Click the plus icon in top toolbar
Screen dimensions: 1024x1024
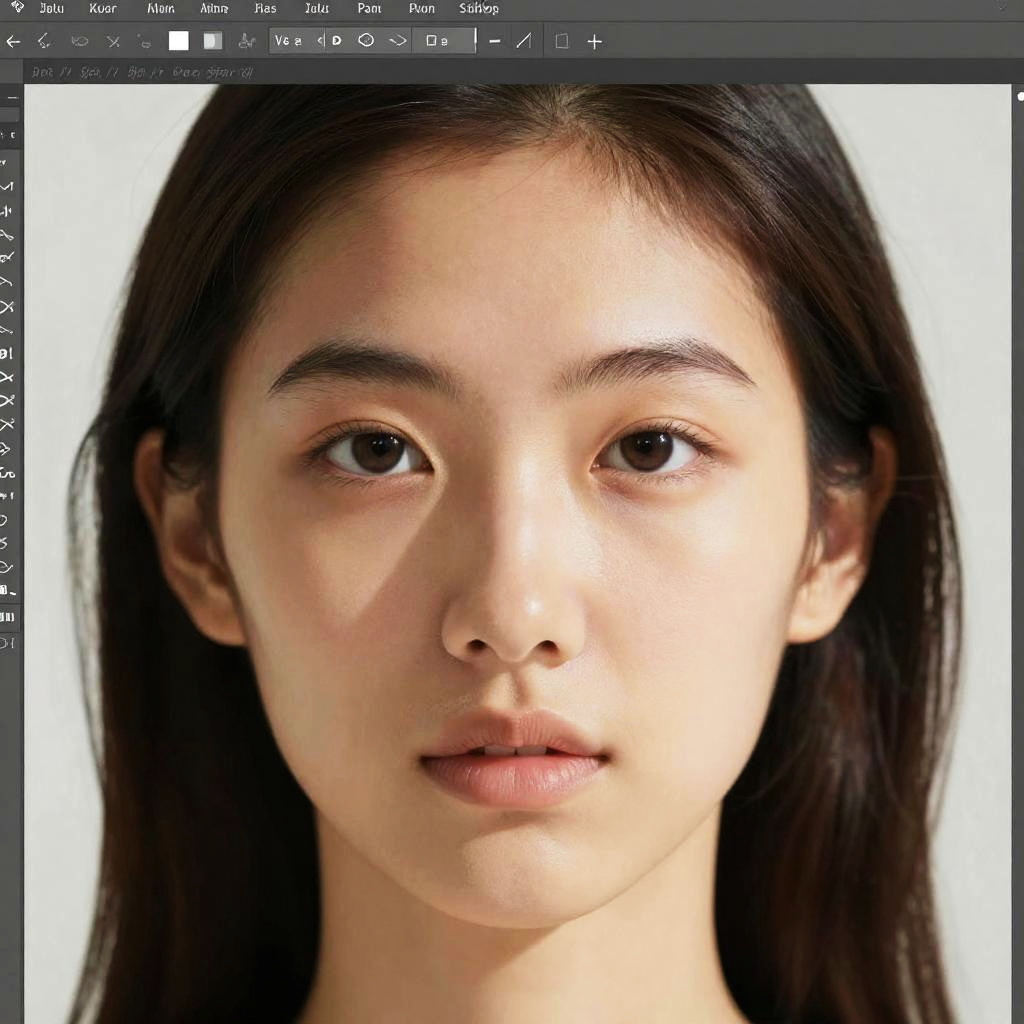pos(594,42)
